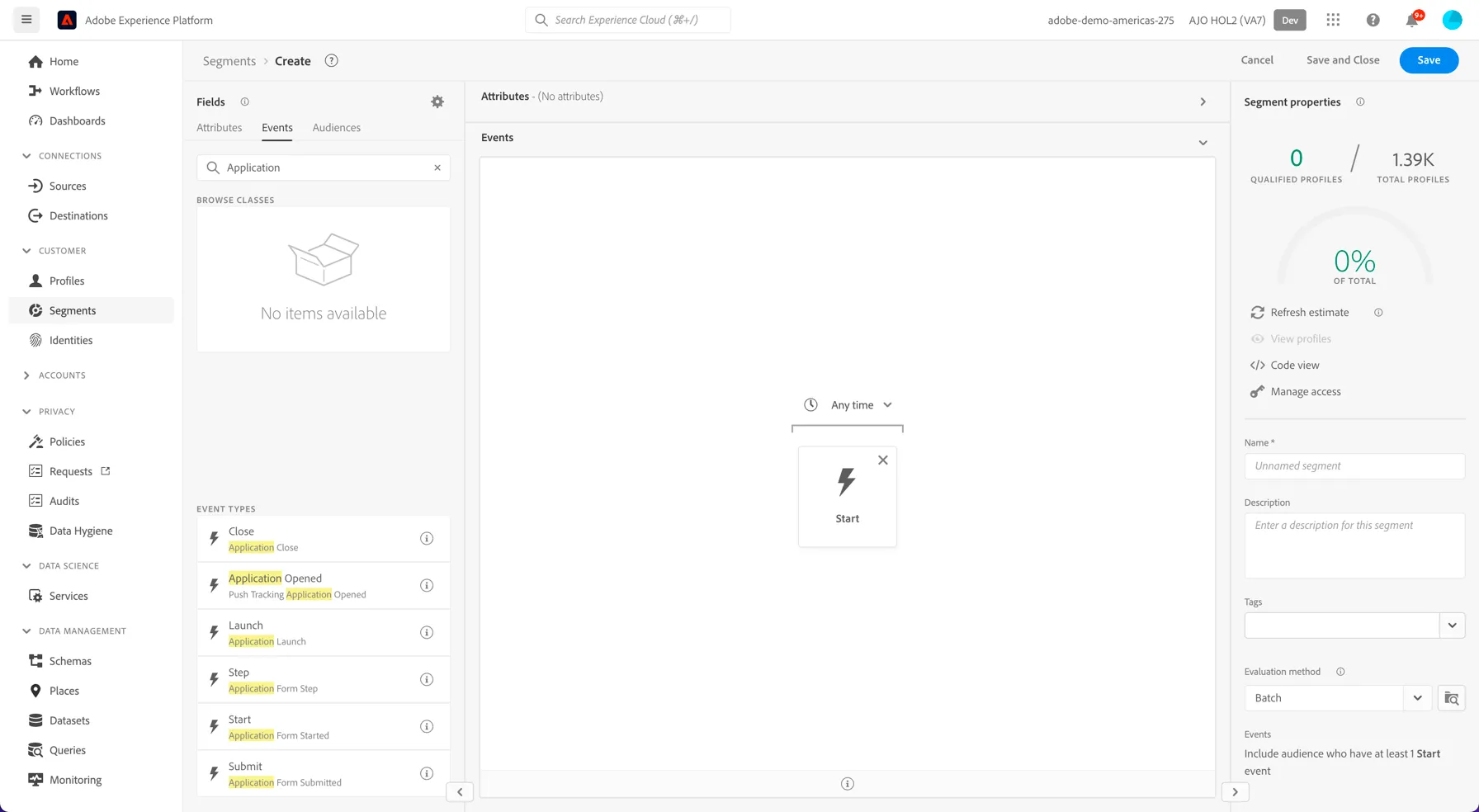Click the info icon below events canvas
1479x812 pixels.
click(848, 784)
